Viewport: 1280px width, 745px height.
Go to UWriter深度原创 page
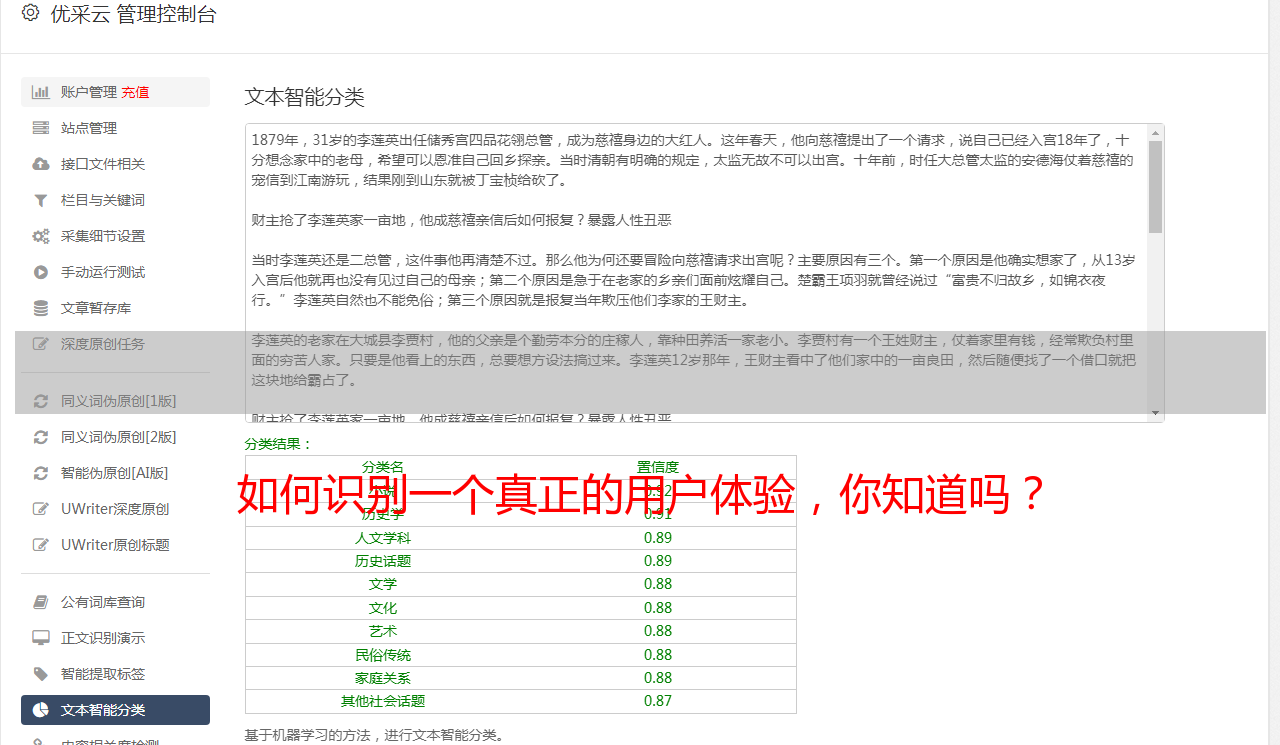pos(115,509)
